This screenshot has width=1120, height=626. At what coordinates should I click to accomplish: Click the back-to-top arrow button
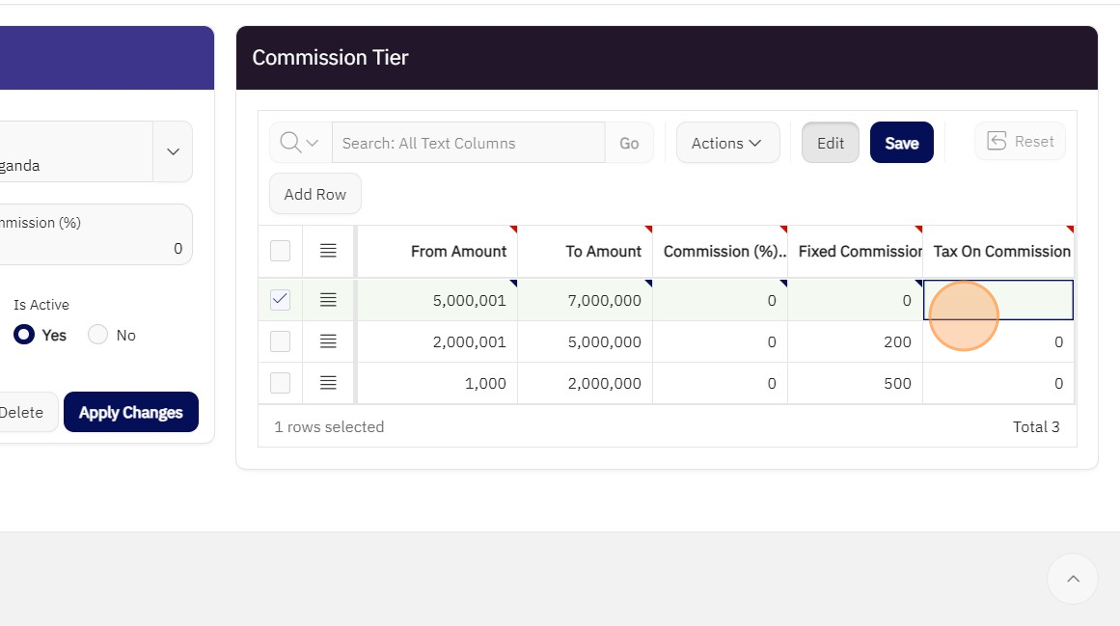point(1072,579)
